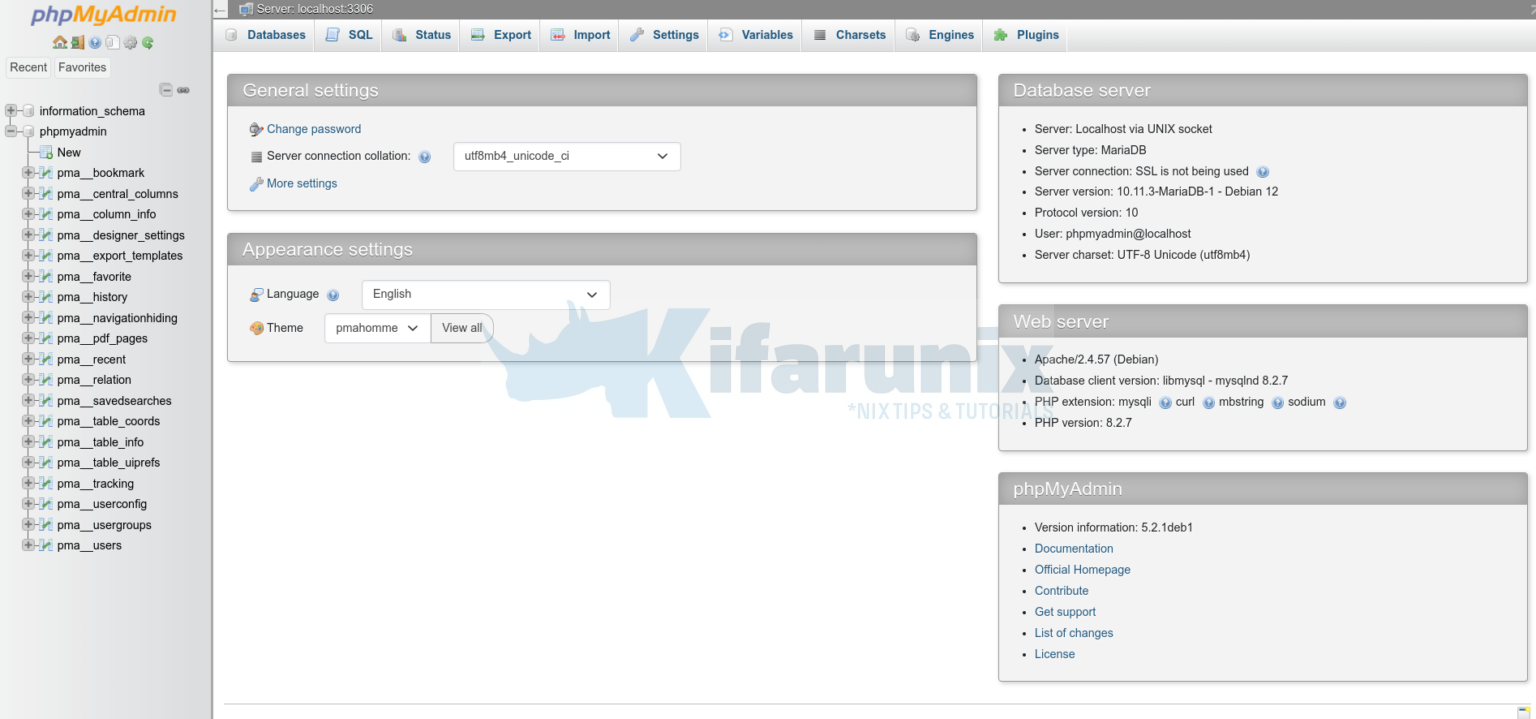
Task: Click the help icon beside Server connection collation
Action: (x=424, y=156)
